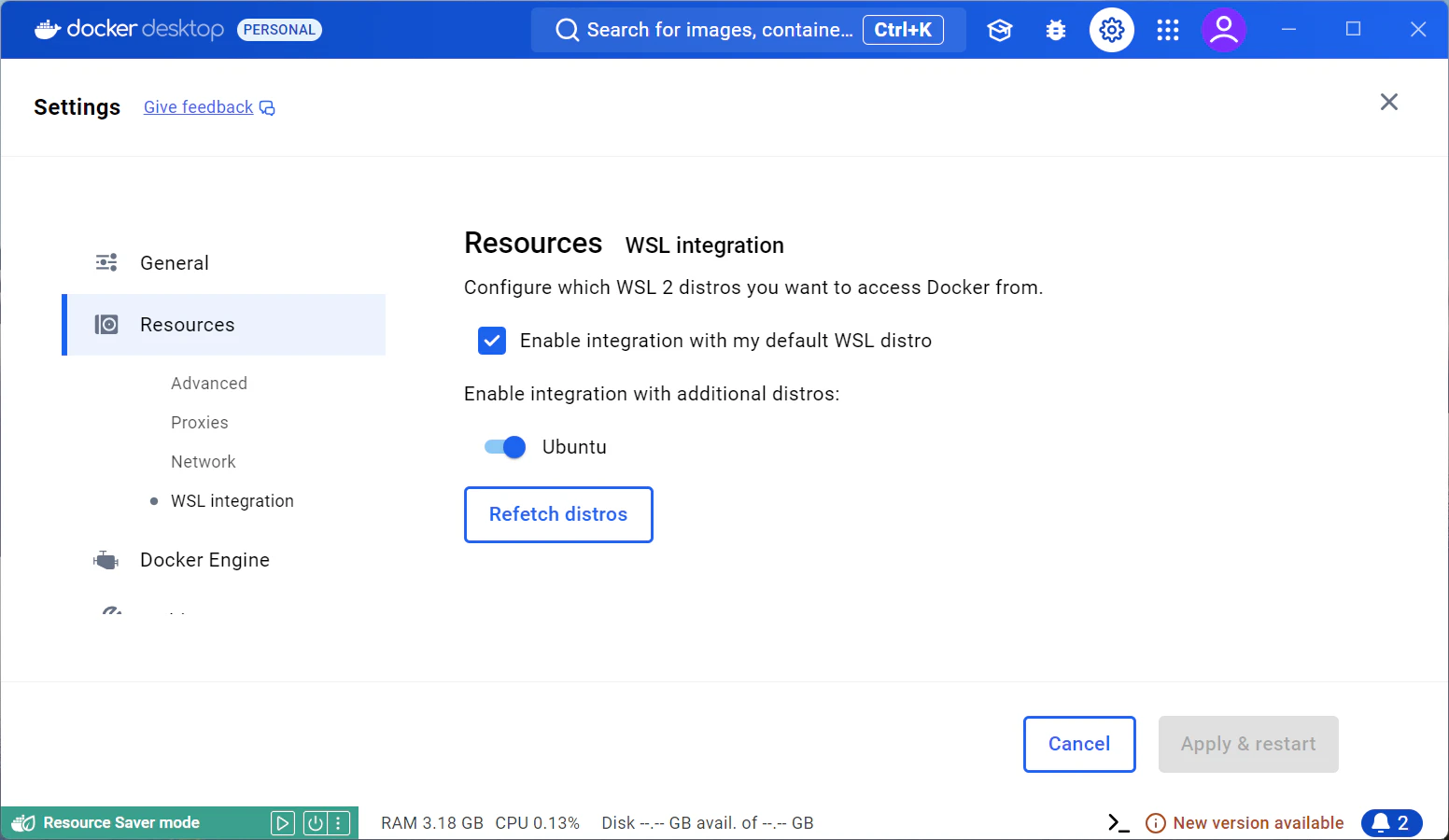Open the Proxies sub-section
Viewport: 1449px width, 840px height.
[x=200, y=423]
